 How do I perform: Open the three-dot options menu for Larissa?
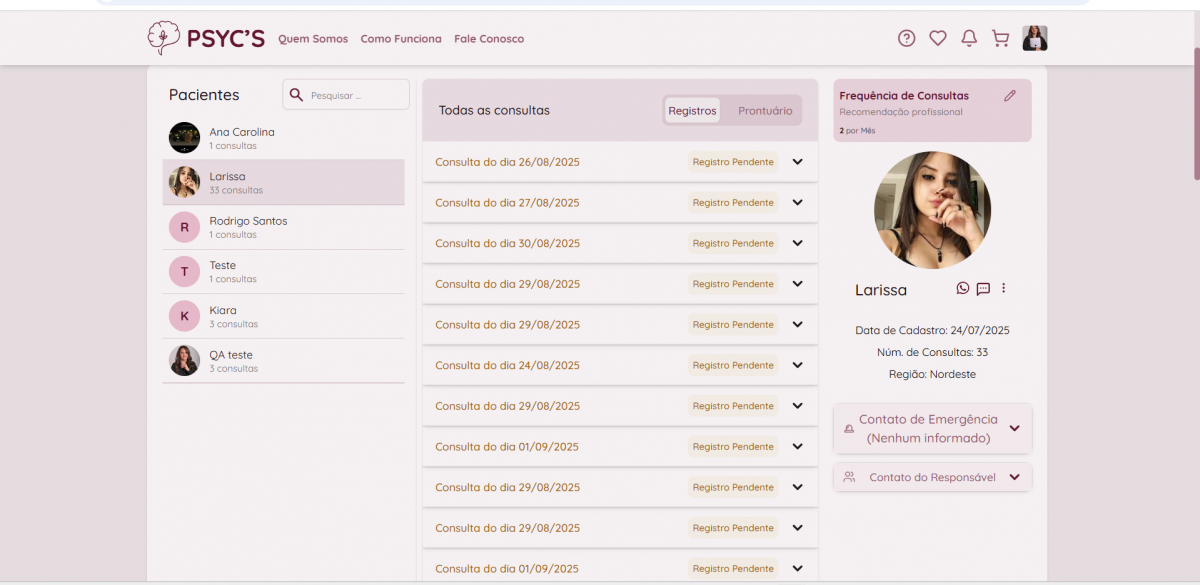tap(1004, 288)
